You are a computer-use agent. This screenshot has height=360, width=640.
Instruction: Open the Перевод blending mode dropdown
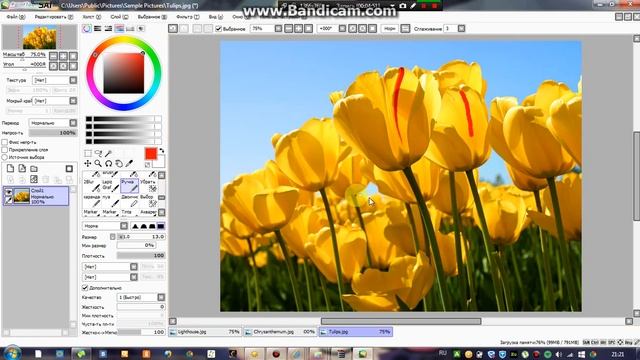[x=53, y=123]
